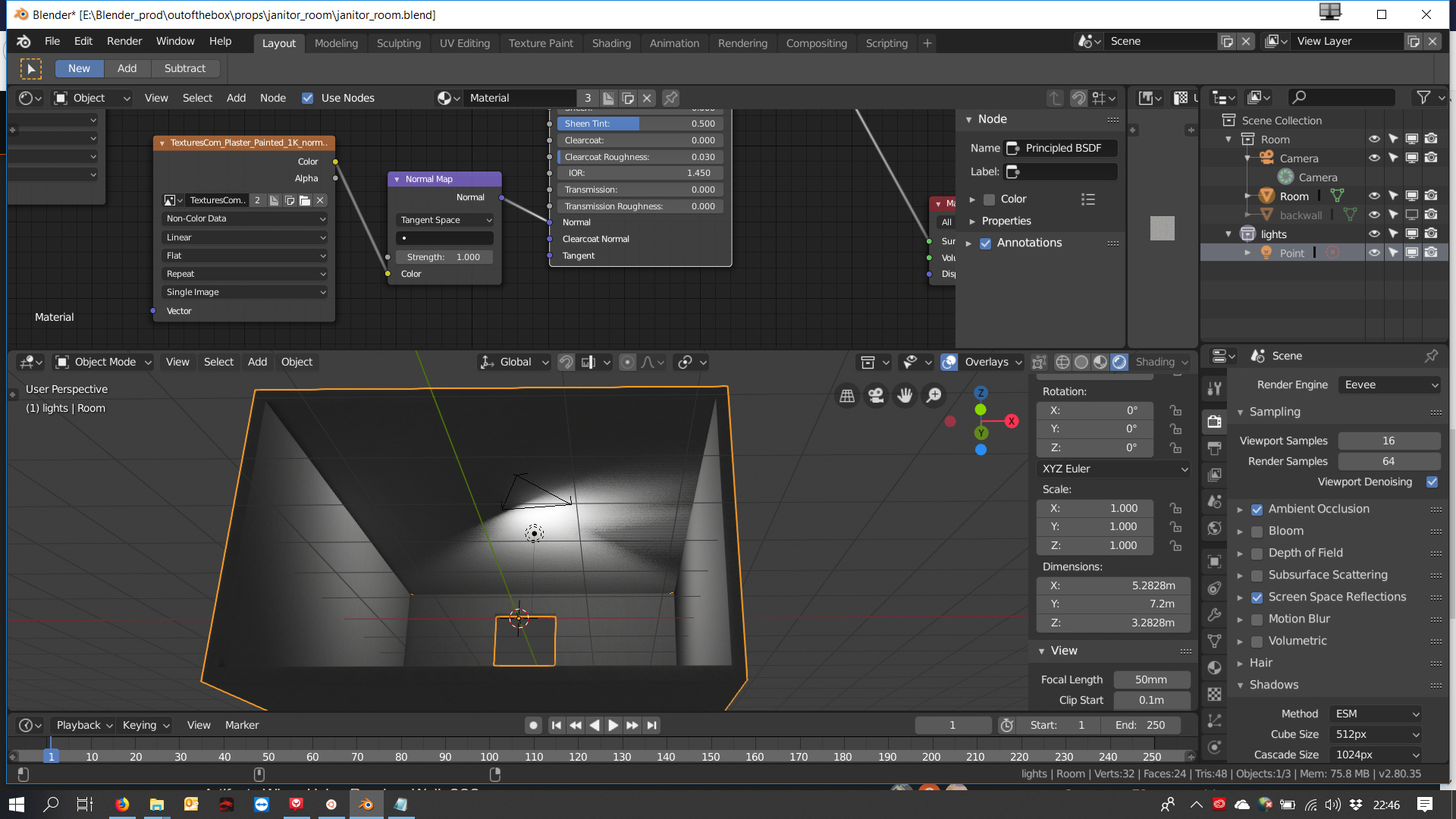The image size is (1456, 819).
Task: Switch to solid viewport shading
Action: tap(1081, 362)
